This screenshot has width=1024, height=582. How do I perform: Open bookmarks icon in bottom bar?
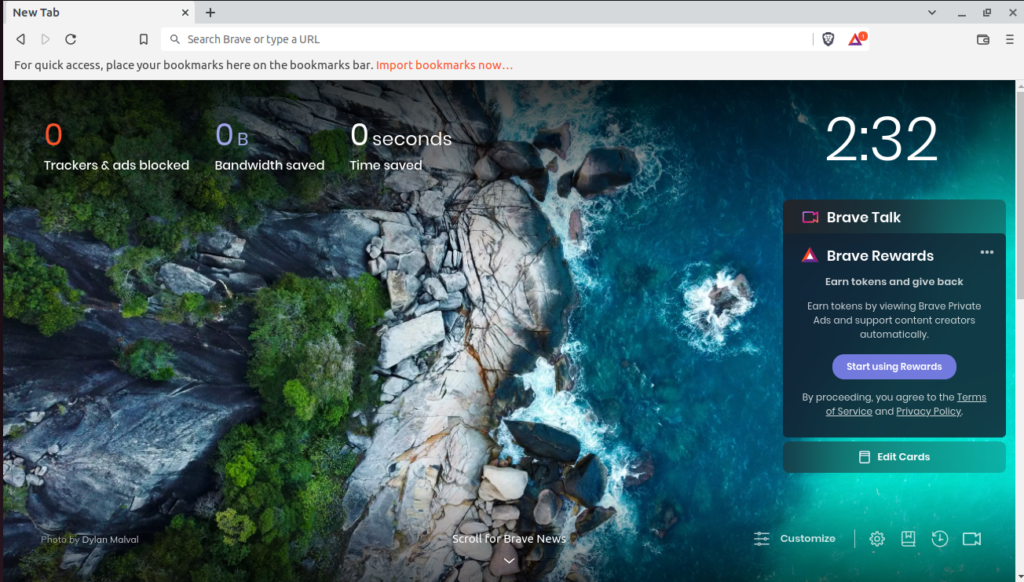coord(908,539)
